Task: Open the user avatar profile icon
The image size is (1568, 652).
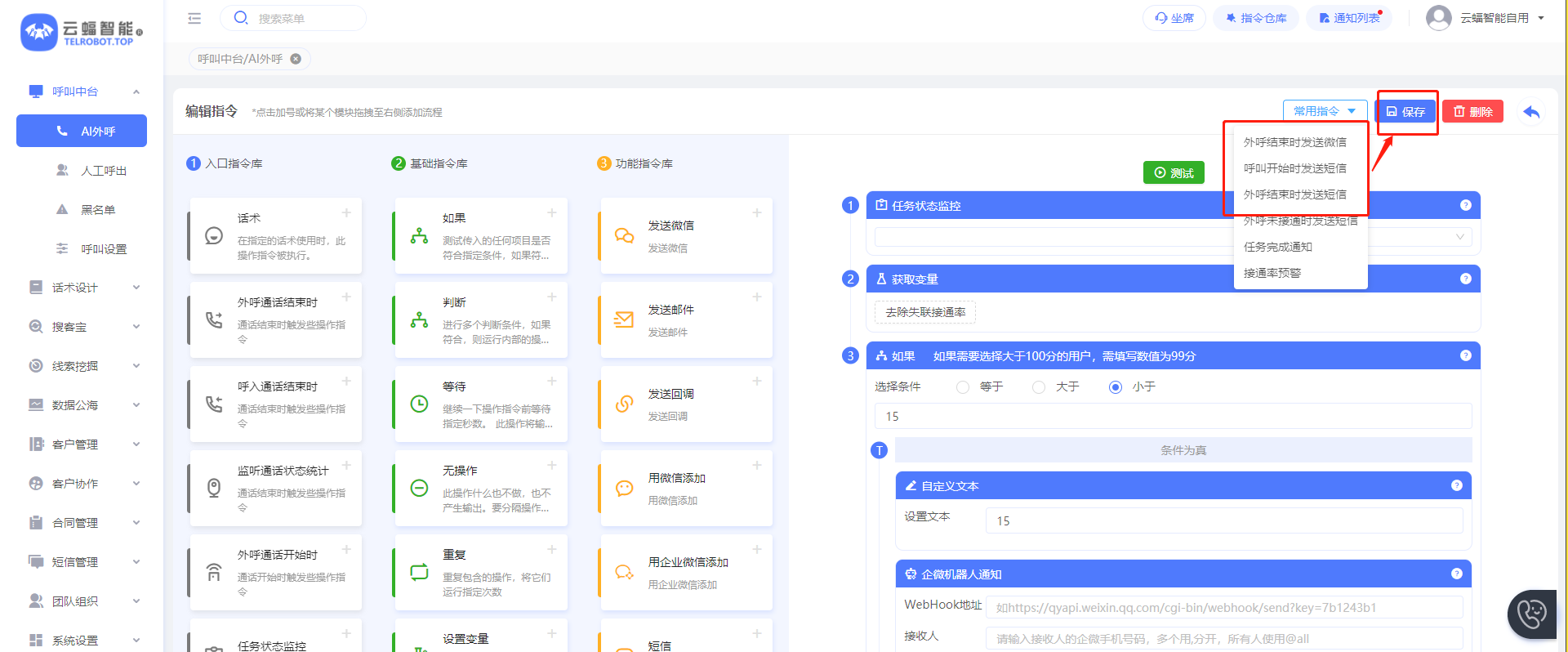Action: [1438, 17]
